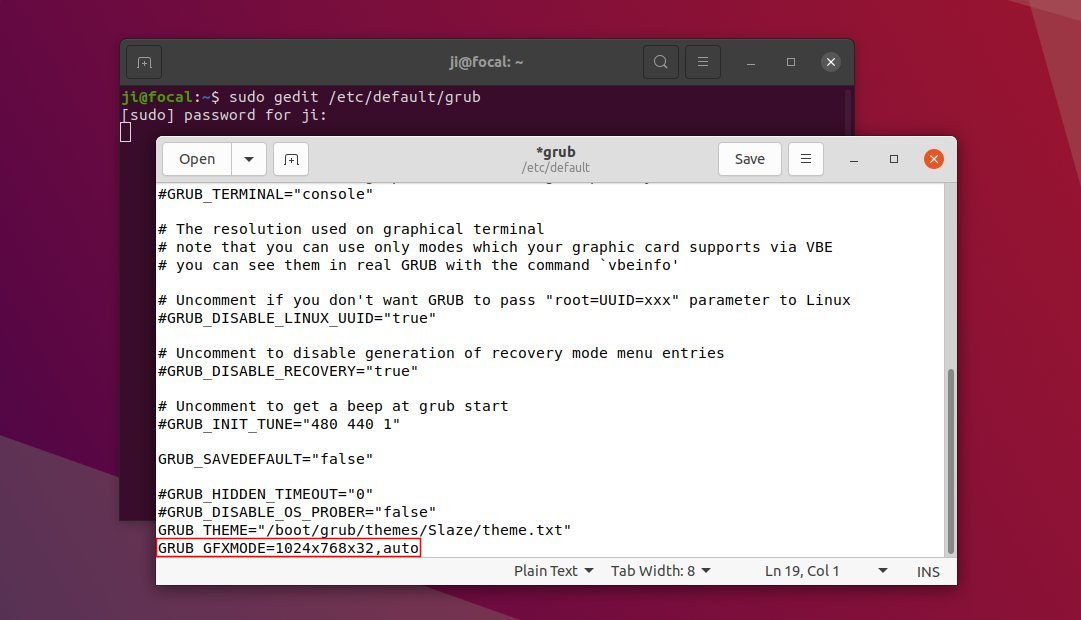Place cursor on GRUB_GFXMODE line
Viewport: 1081px width, 620px height.
pos(288,548)
